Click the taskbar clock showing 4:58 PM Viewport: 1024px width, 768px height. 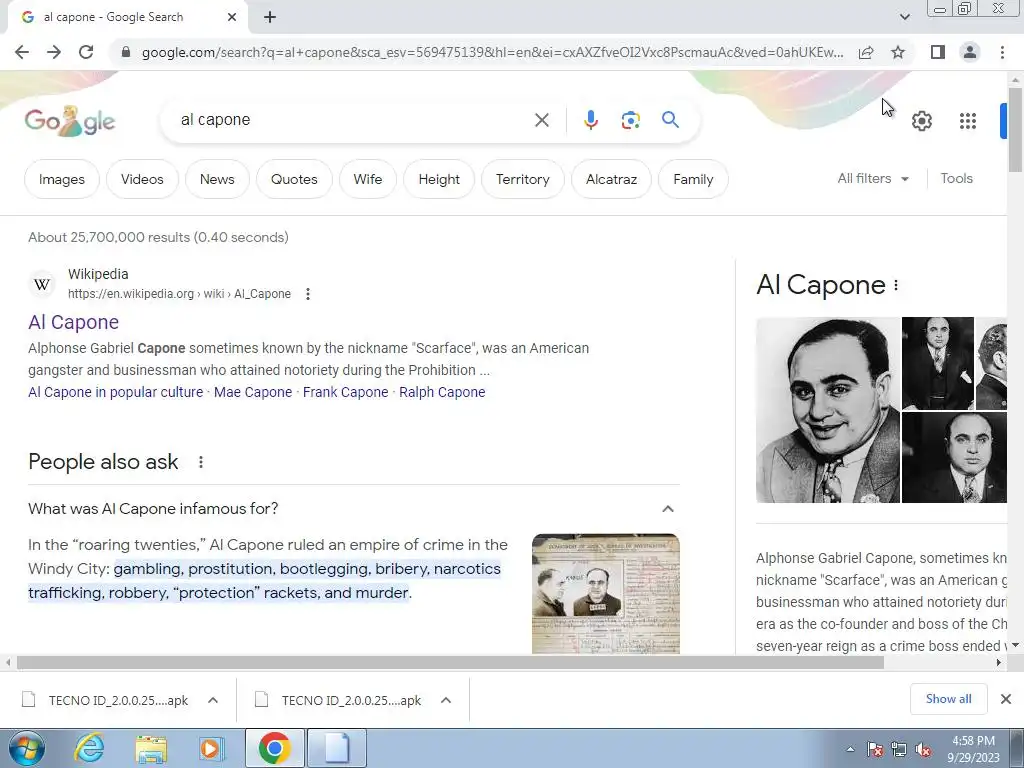pos(973,749)
